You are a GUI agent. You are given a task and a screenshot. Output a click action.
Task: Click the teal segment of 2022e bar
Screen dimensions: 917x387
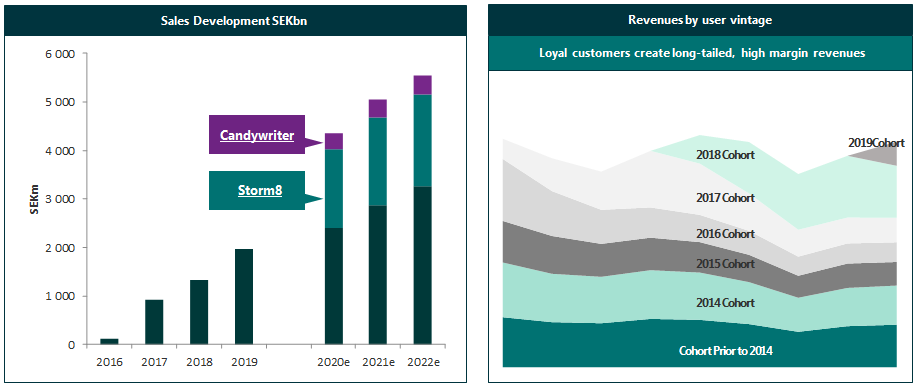click(x=422, y=141)
